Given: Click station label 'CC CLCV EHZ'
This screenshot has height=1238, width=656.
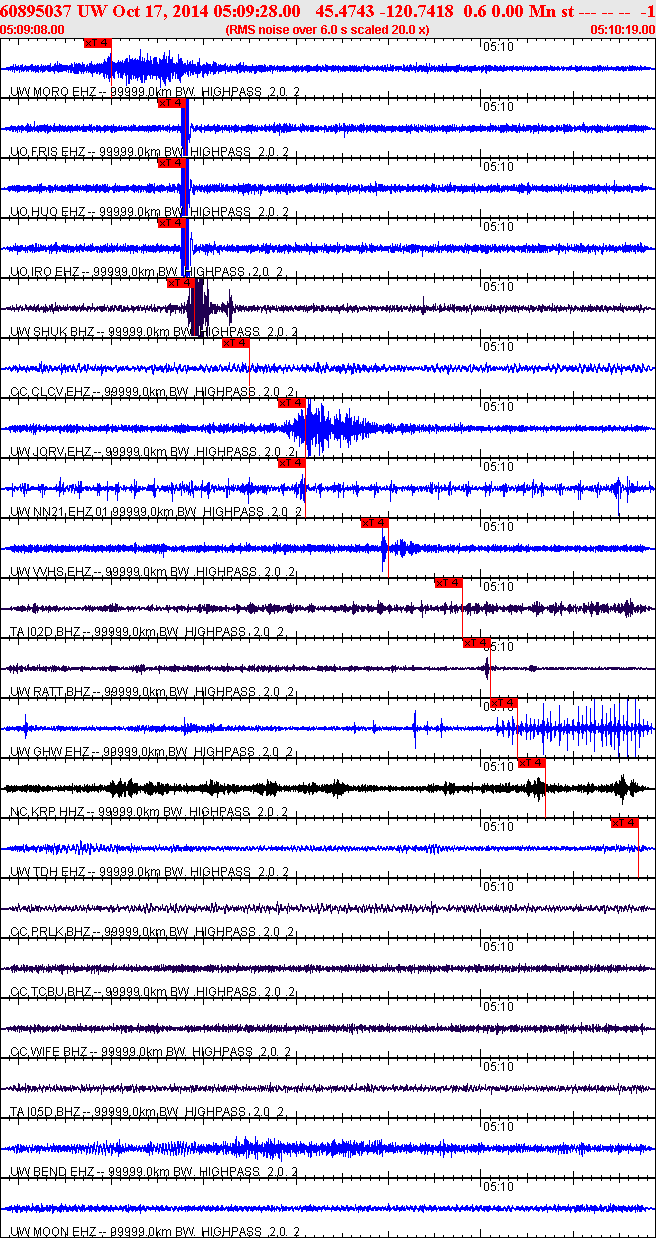Looking at the screenshot, I should [48, 391].
